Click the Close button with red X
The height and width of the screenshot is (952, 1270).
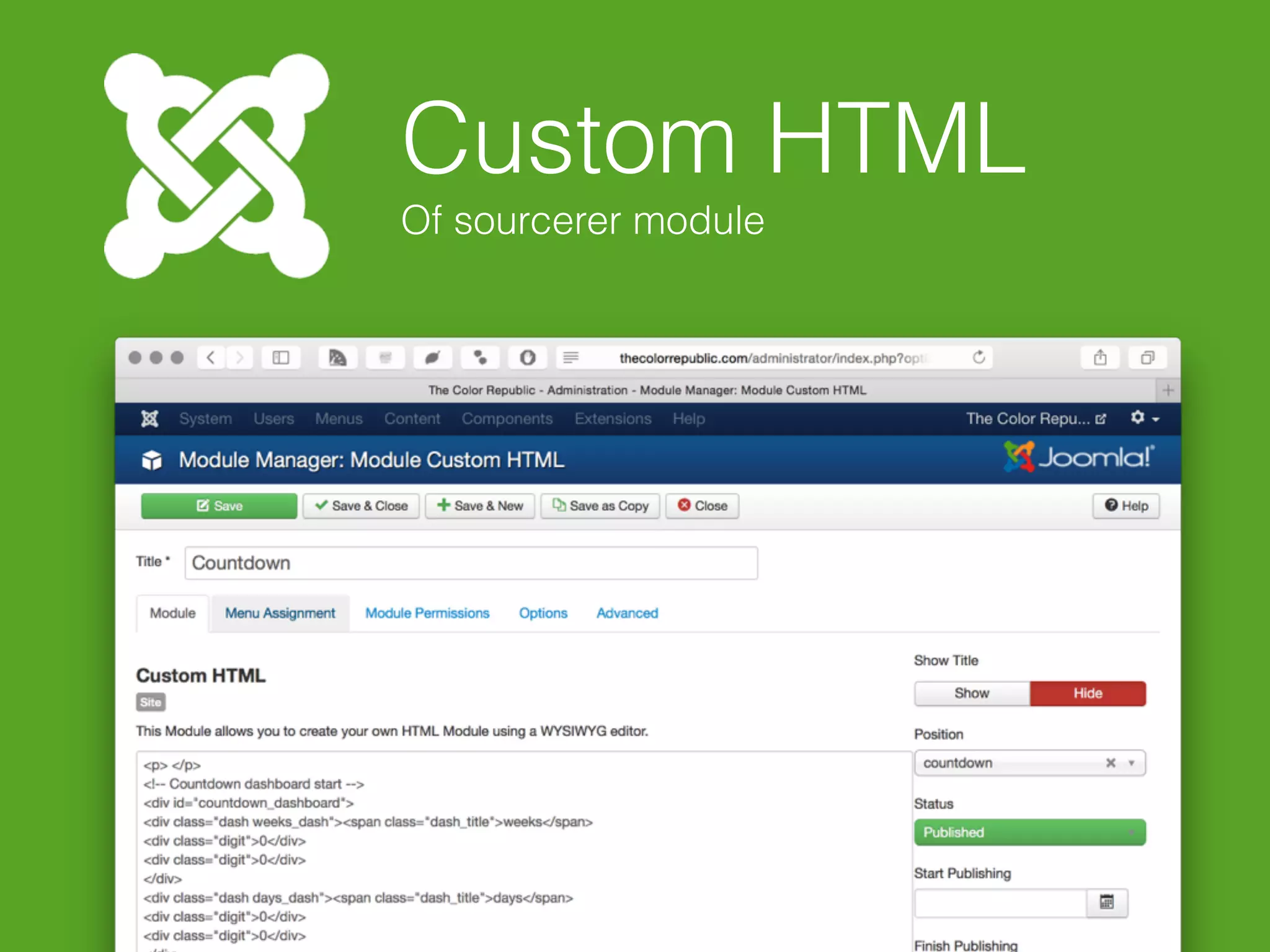[702, 506]
